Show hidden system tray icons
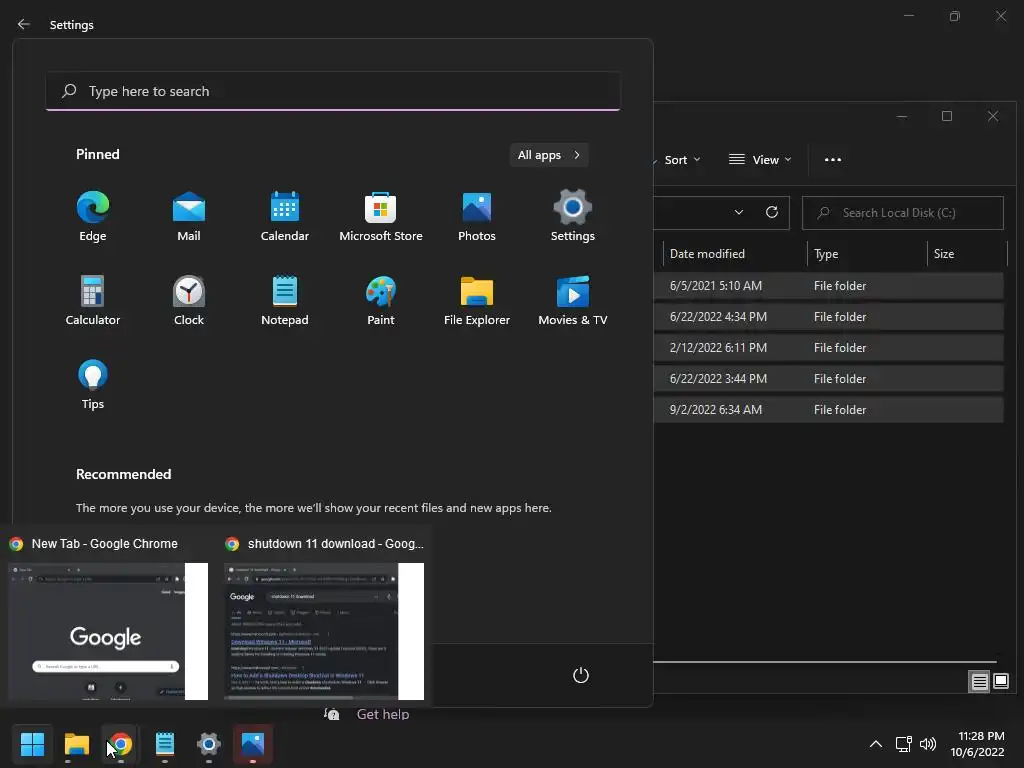 coord(876,744)
